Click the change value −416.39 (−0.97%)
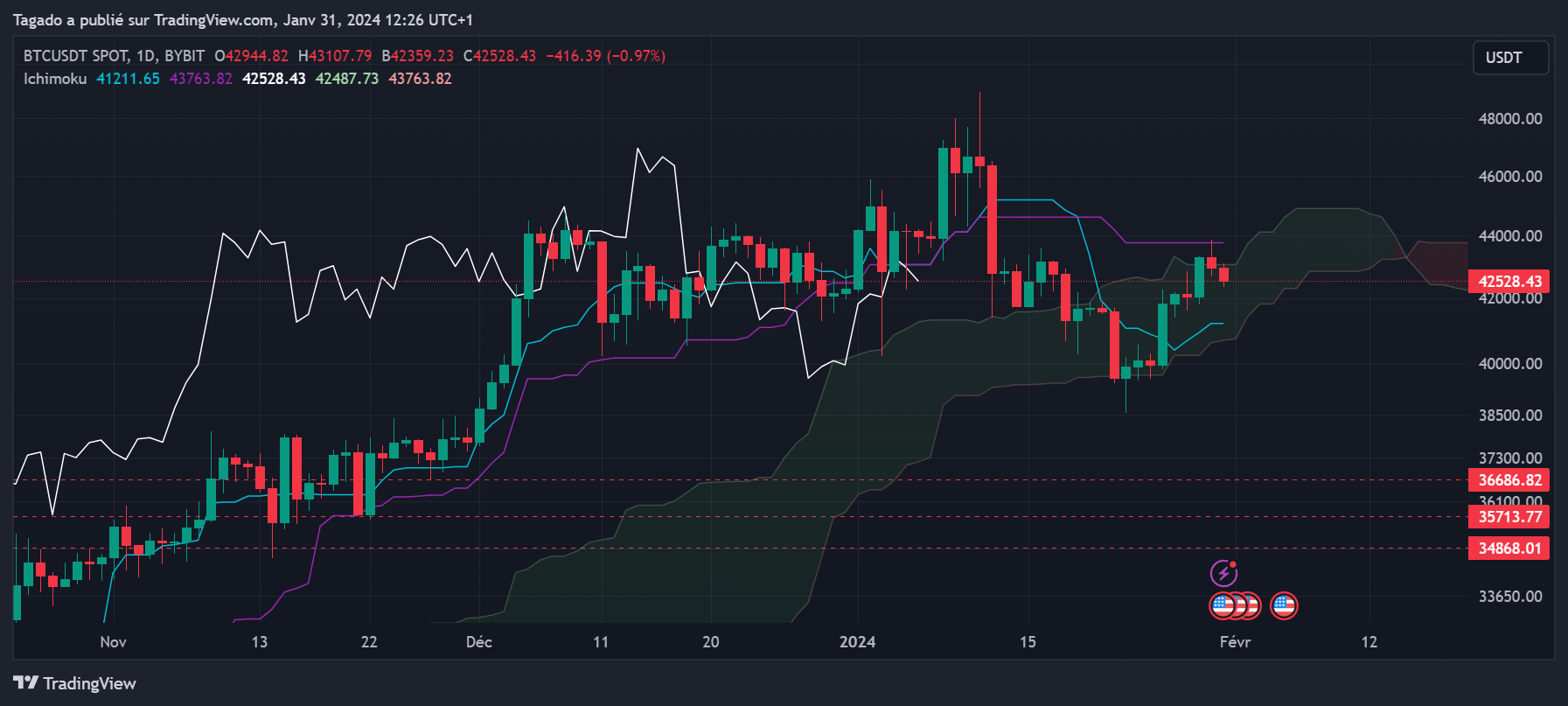Image resolution: width=1568 pixels, height=706 pixels. [x=606, y=56]
